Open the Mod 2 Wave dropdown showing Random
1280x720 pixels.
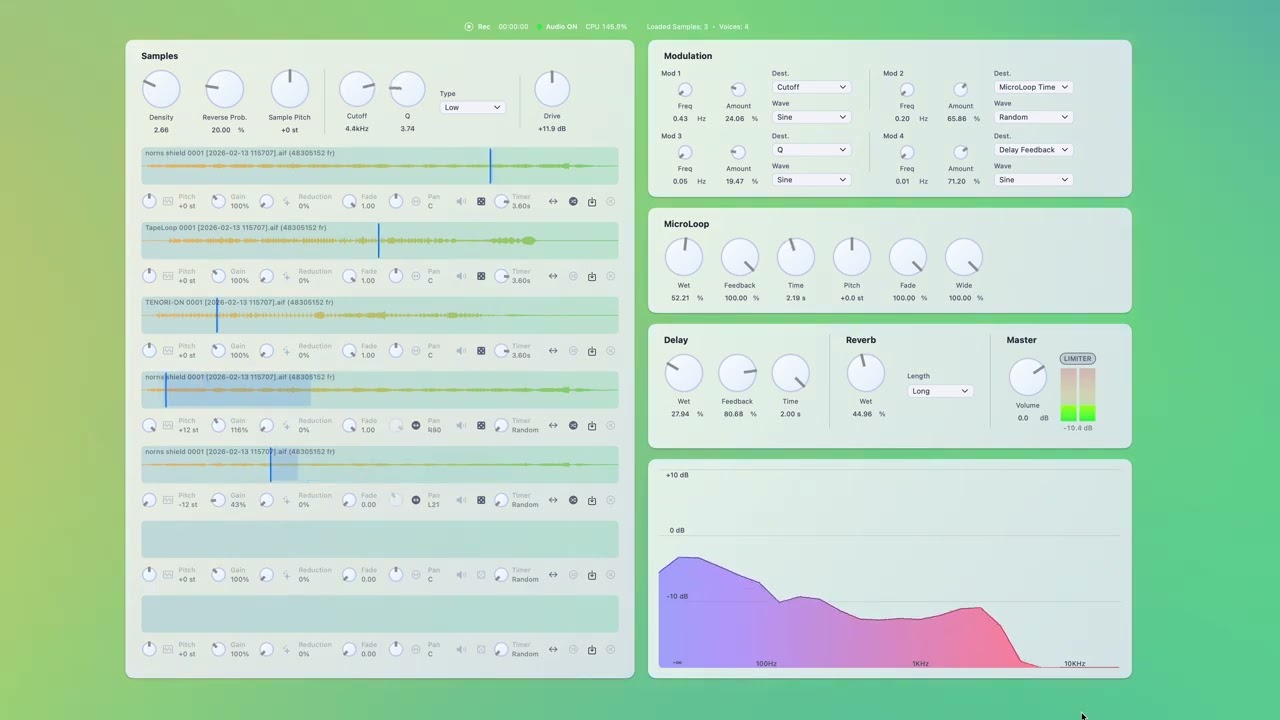1033,117
